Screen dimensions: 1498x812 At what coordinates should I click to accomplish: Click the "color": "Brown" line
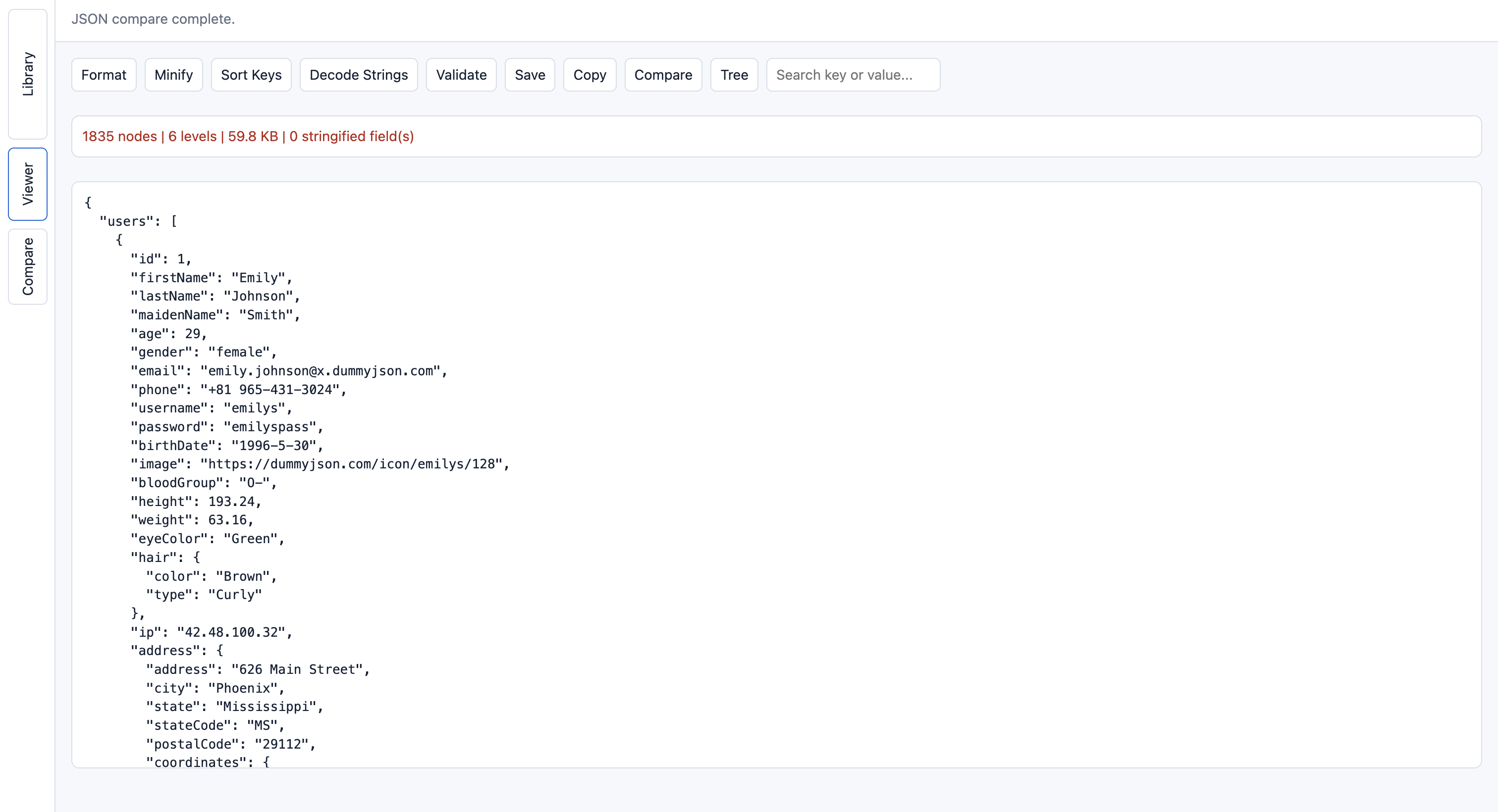pos(212,577)
